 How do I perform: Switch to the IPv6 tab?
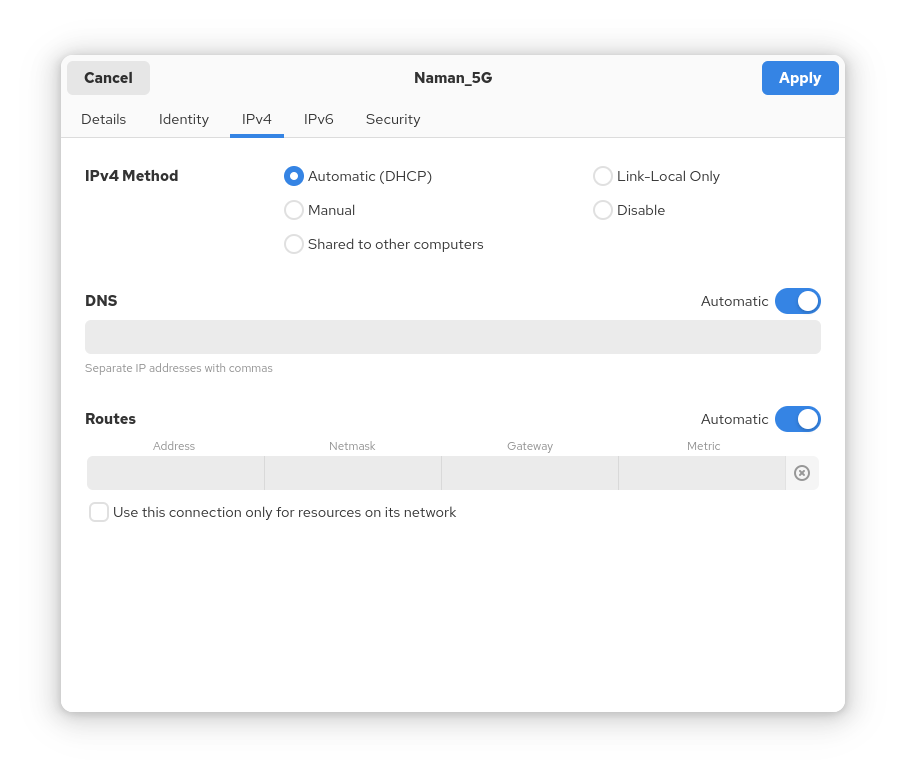[319, 119]
